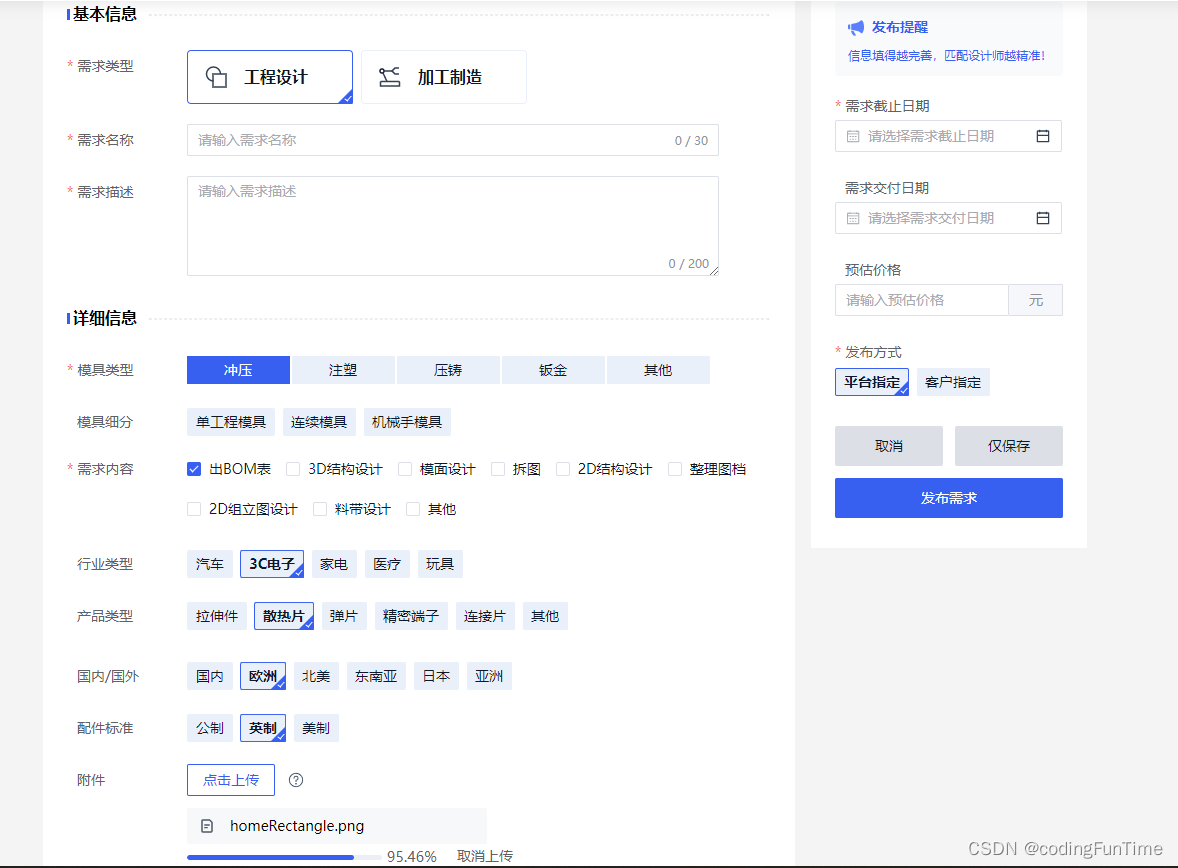1178x868 pixels.
Task: Click the help question mark icon beside 点击上传
Action: [296, 780]
